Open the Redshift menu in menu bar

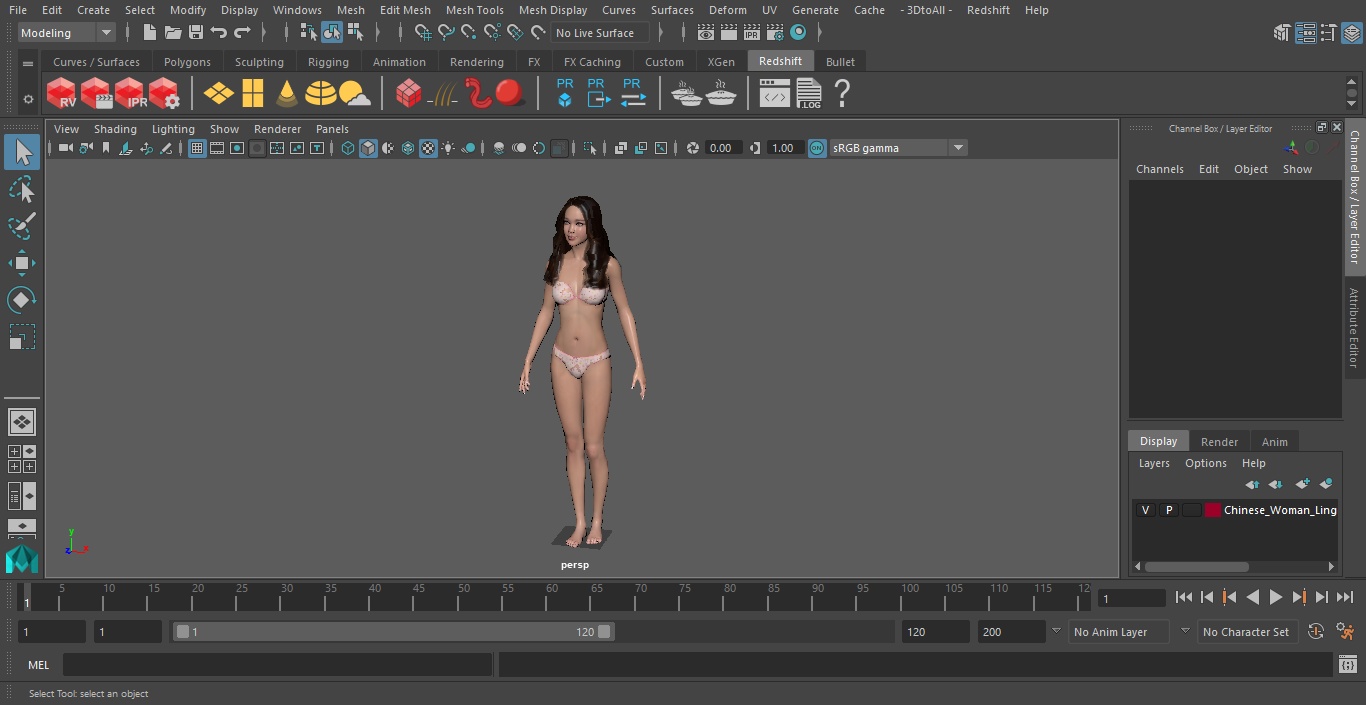click(x=988, y=10)
